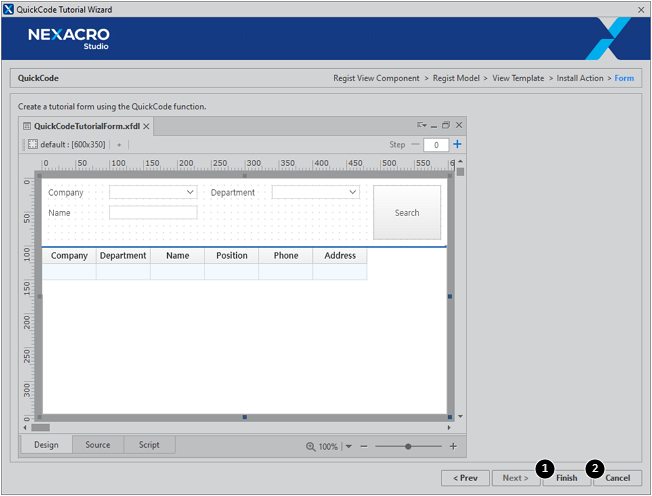Click the plus icon to increase Step
Viewport: 652px width, 496px height.
457,145
